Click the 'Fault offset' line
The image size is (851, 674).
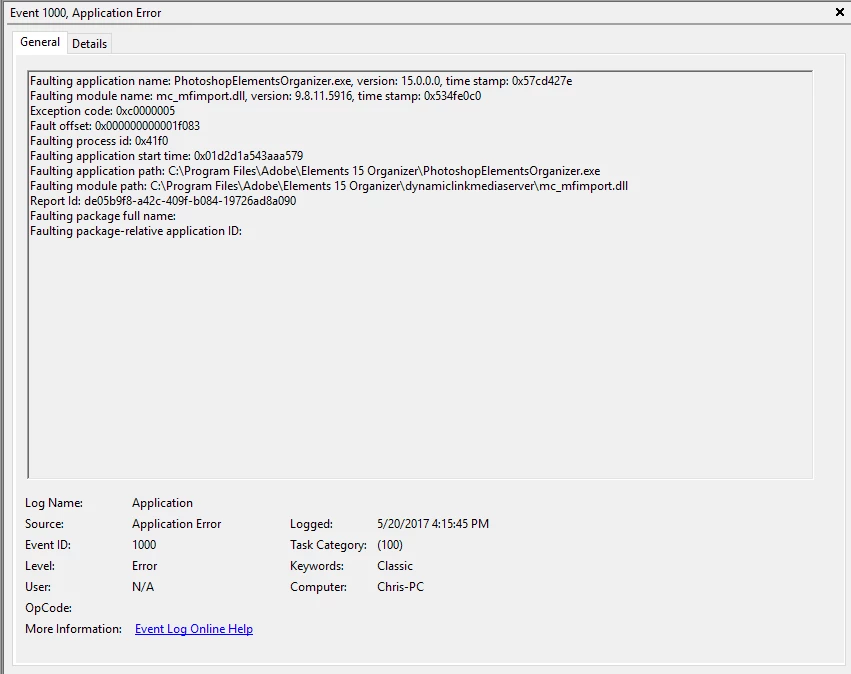click(115, 126)
